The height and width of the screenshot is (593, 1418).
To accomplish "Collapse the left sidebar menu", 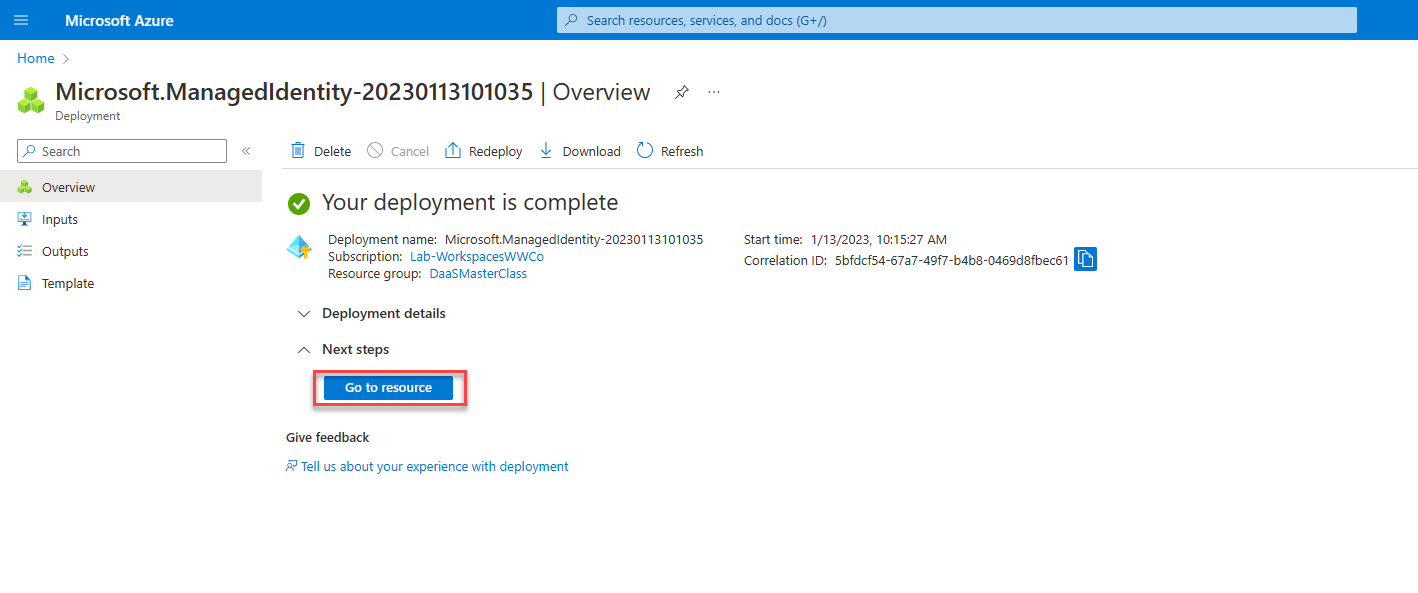I will (x=246, y=151).
